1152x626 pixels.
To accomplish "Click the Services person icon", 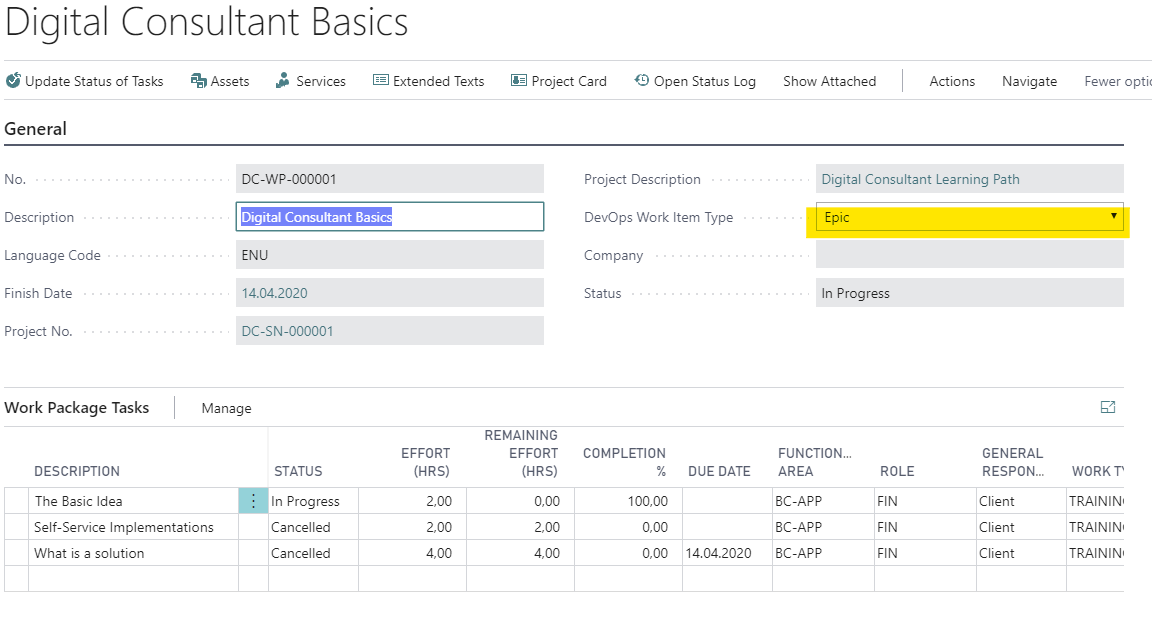I will 283,81.
